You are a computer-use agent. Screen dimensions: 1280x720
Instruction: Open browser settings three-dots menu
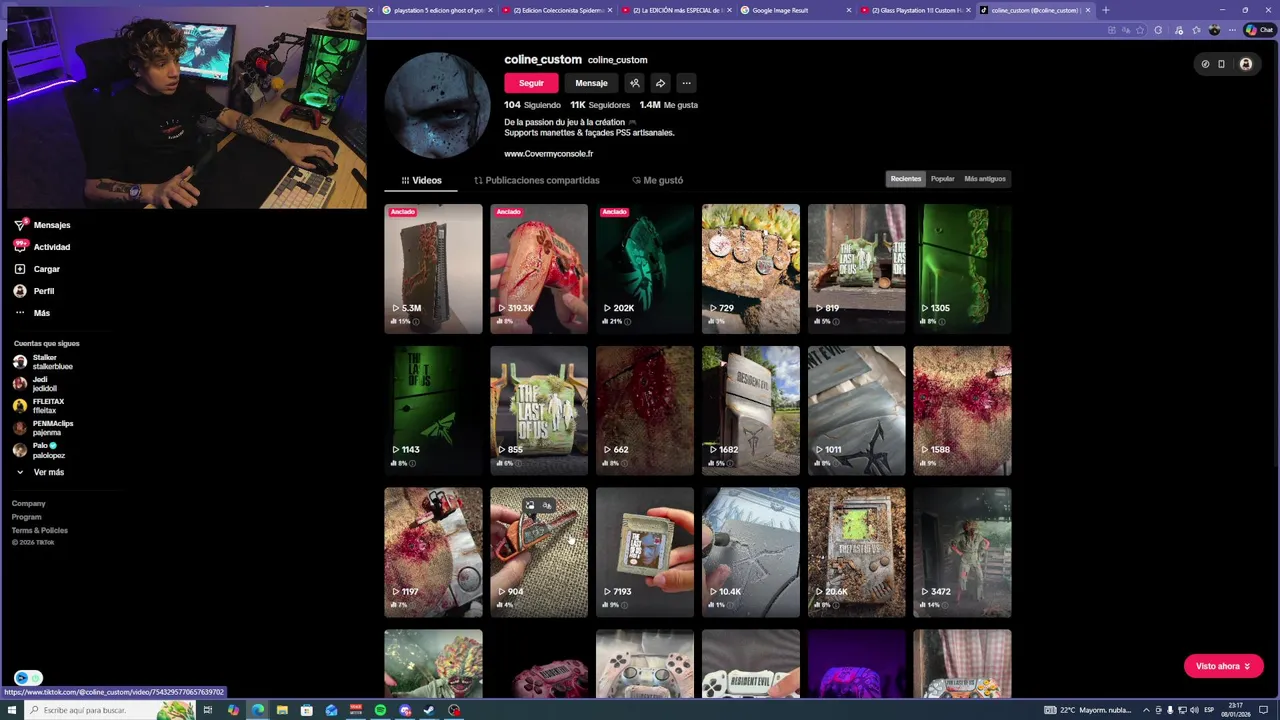tap(1231, 30)
